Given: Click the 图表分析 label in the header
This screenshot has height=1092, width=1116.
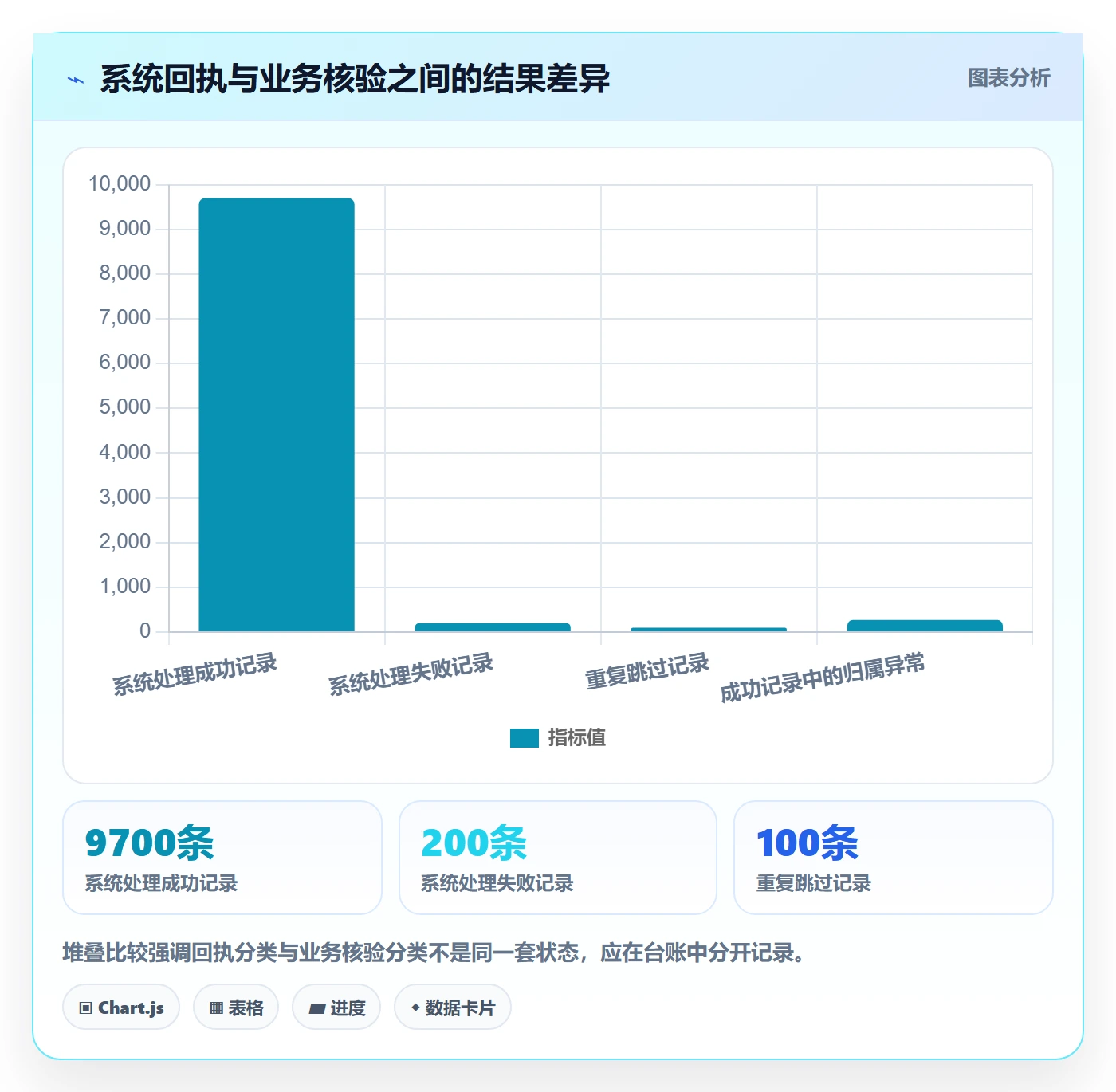Looking at the screenshot, I should [1008, 77].
